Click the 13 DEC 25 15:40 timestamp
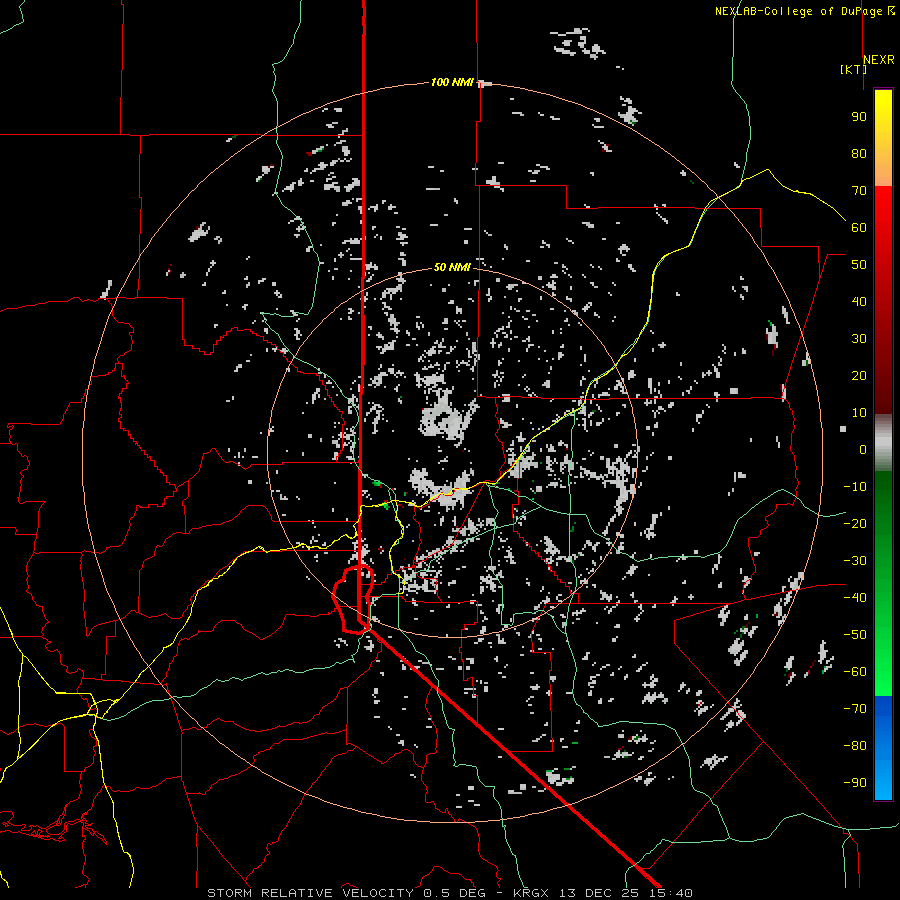Screen dimensions: 900x900 [624, 893]
